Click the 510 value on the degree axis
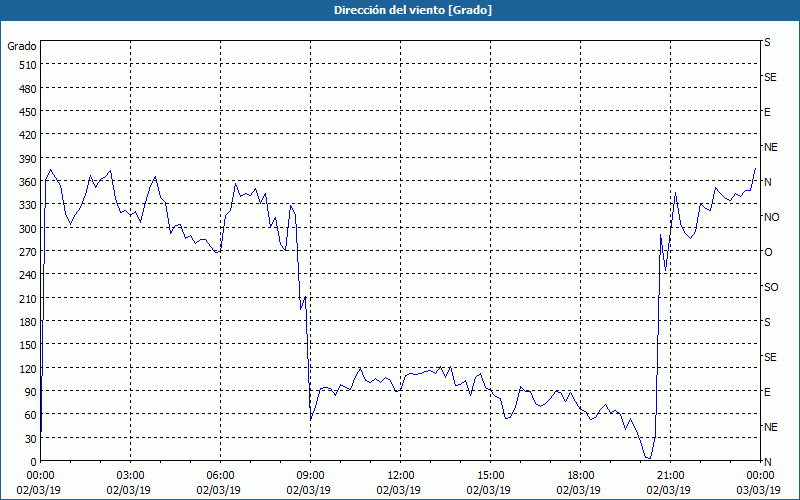This screenshot has height=500, width=800. [27, 65]
